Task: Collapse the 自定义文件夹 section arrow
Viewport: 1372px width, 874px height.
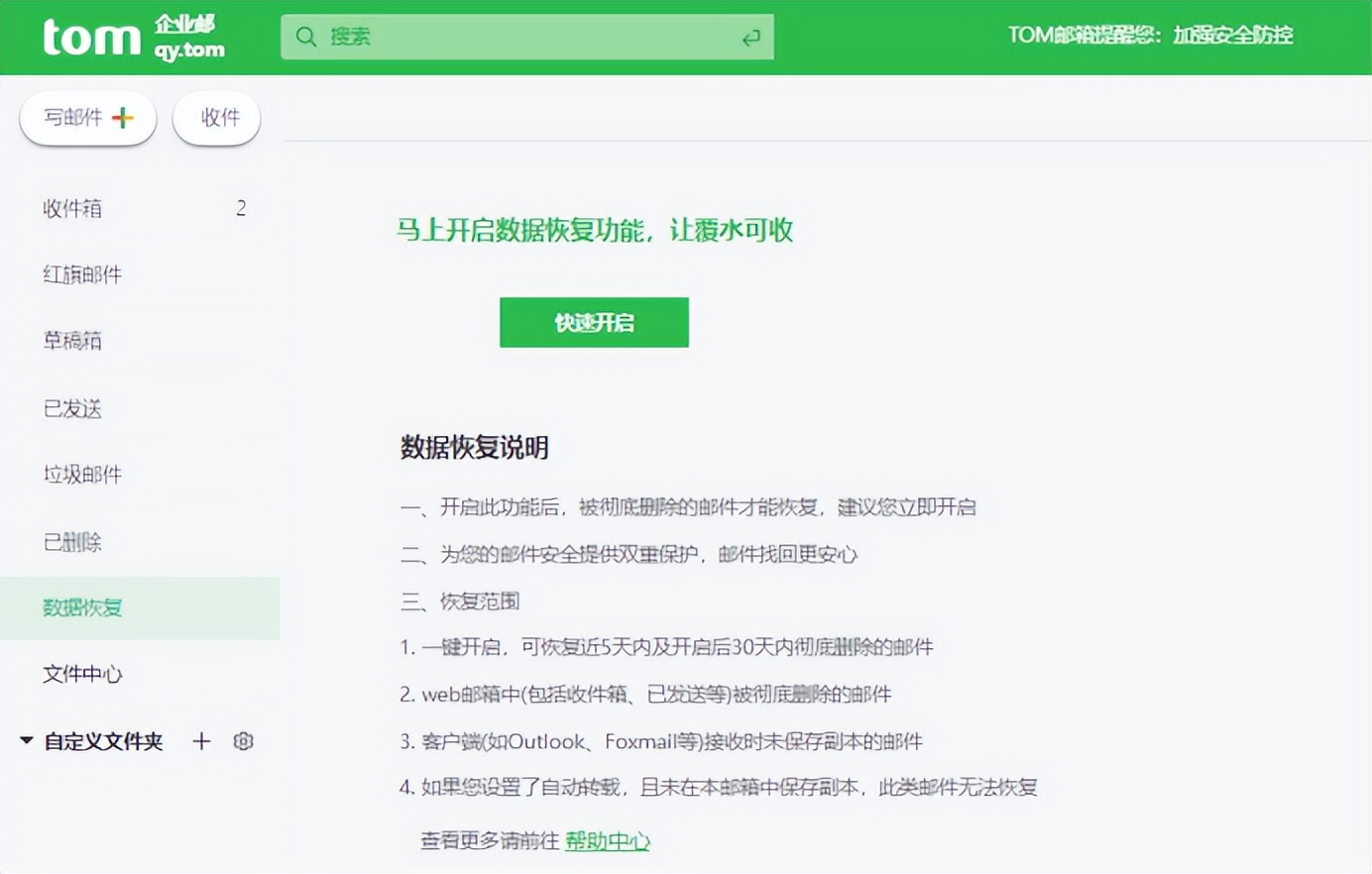Action: click(x=27, y=740)
